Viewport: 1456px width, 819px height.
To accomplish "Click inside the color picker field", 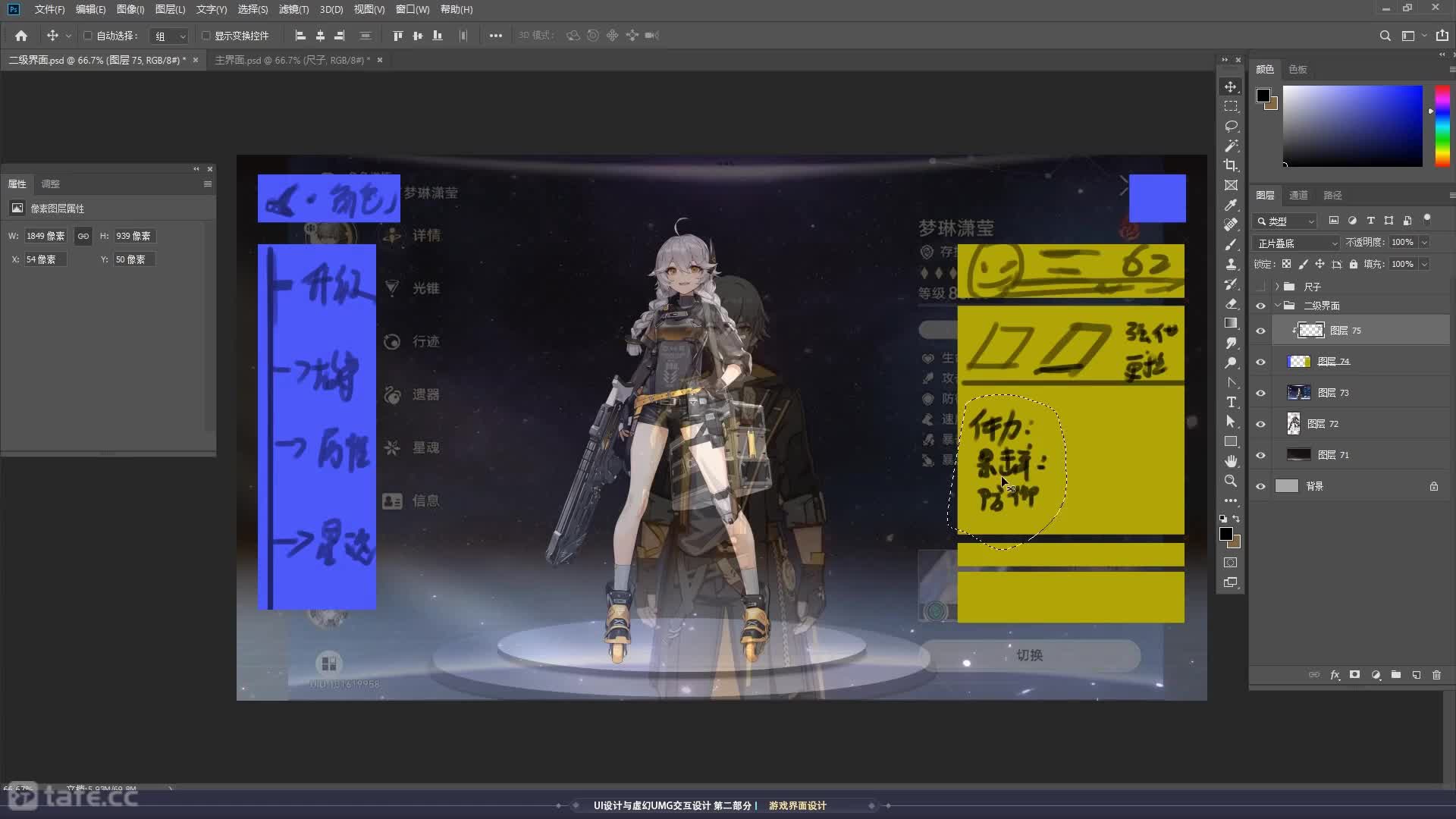I will click(1352, 125).
